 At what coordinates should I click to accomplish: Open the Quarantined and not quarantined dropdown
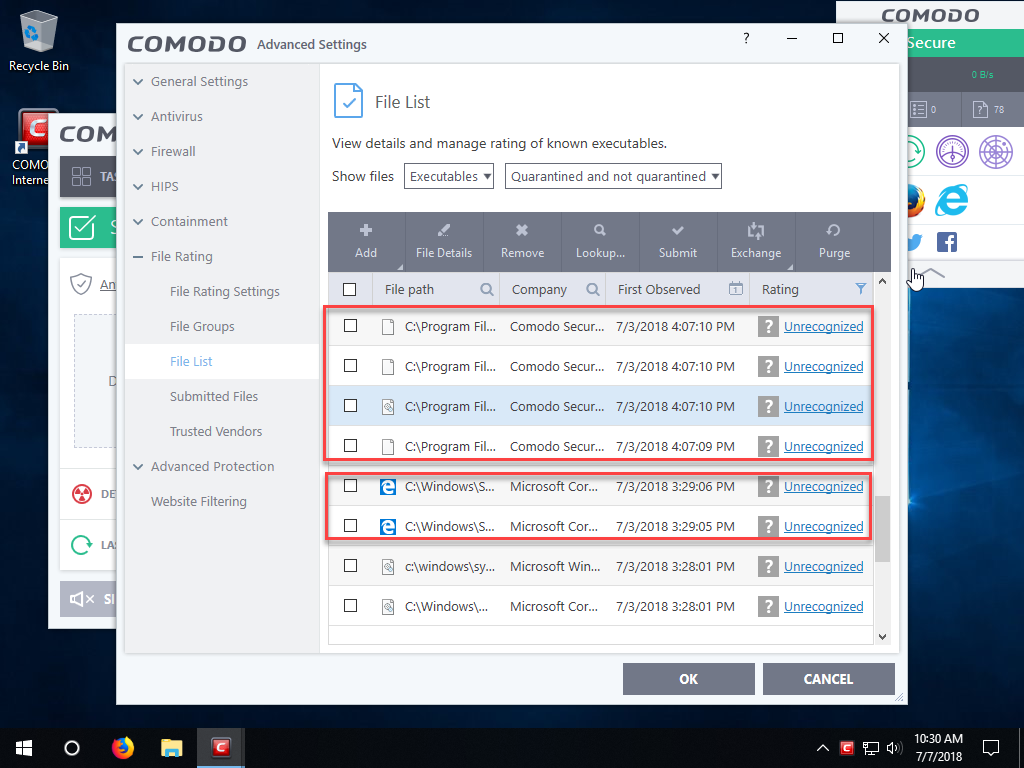click(x=613, y=176)
